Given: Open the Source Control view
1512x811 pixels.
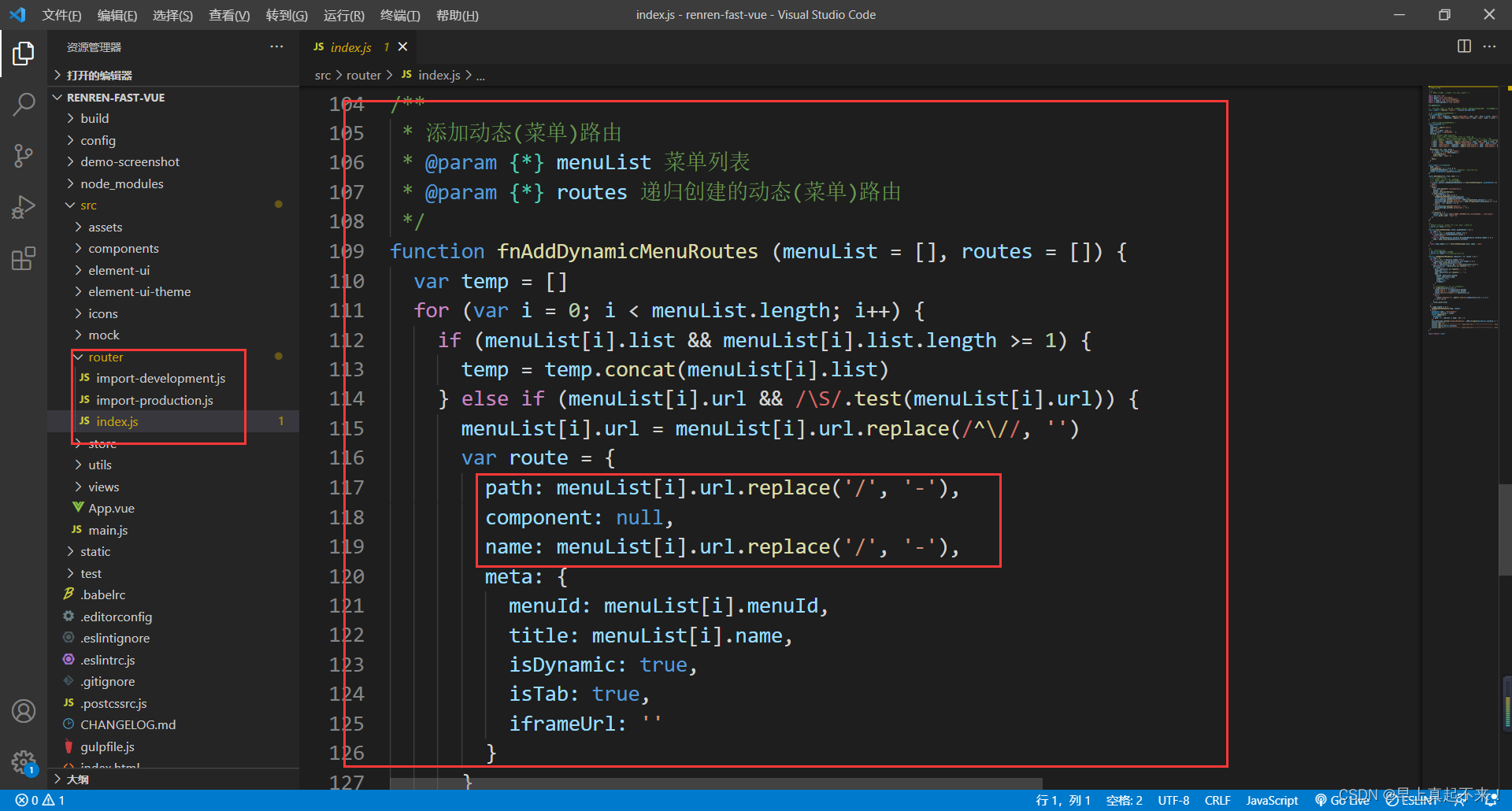Looking at the screenshot, I should (24, 155).
